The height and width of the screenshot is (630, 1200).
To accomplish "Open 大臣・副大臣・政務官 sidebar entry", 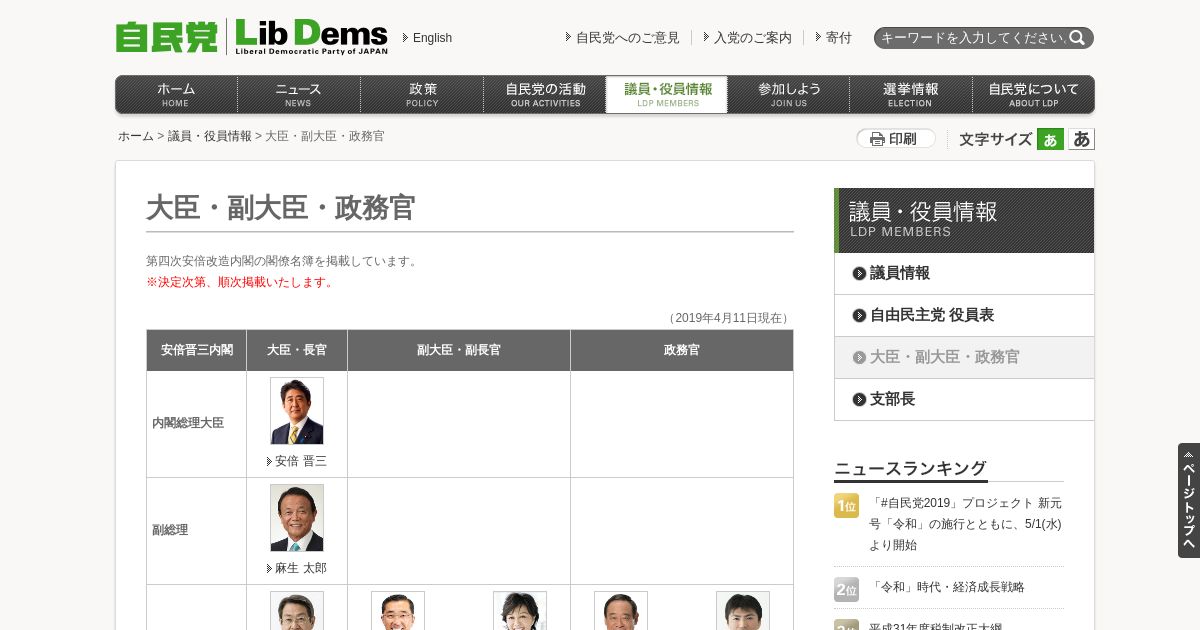I will 964,357.
